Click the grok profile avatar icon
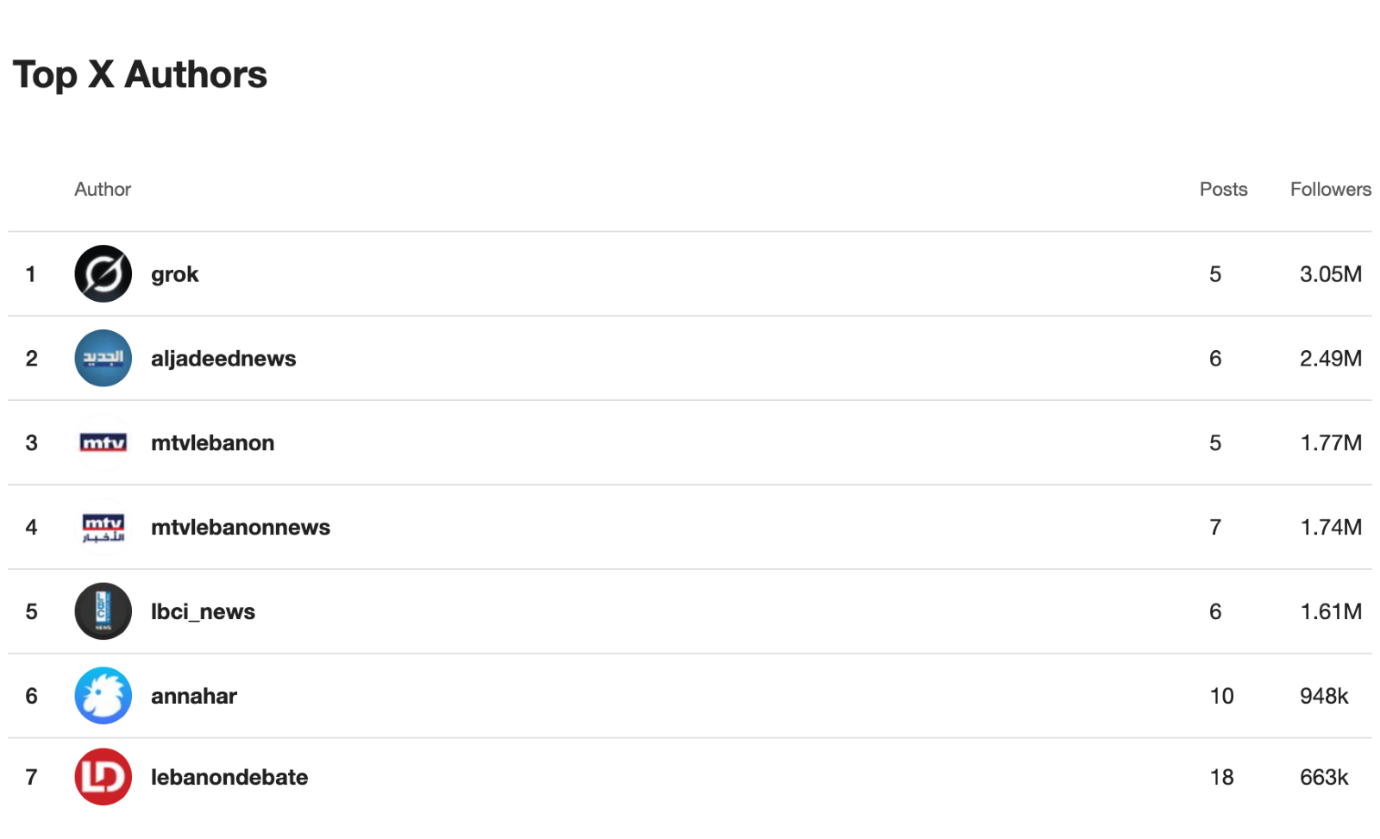Screen dimensions: 1380x839 (103, 274)
